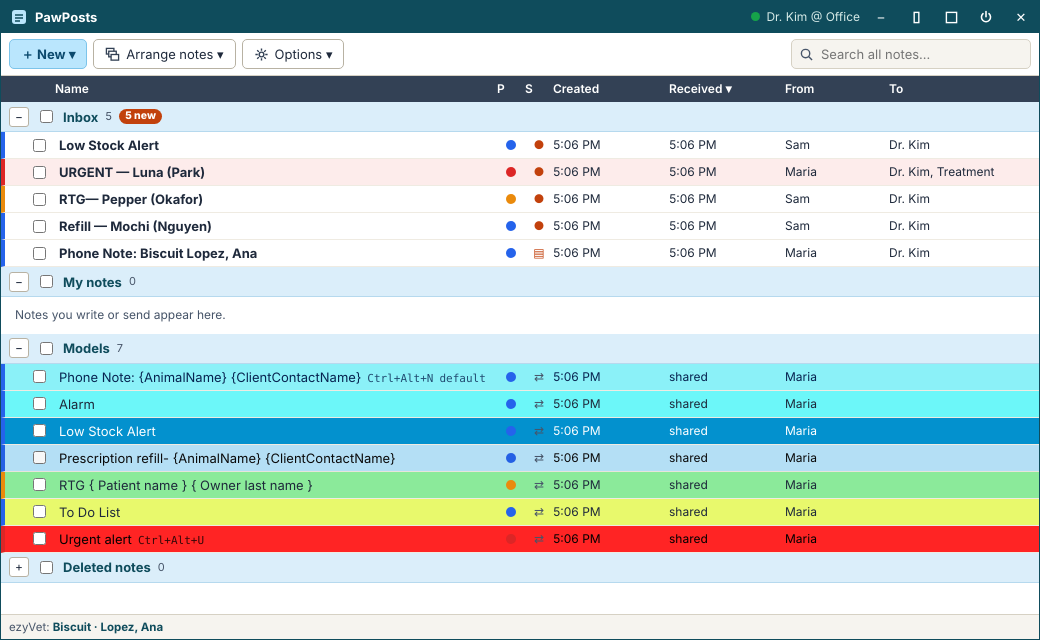
Task: Click the magnifier icon in search box
Action: [807, 54]
